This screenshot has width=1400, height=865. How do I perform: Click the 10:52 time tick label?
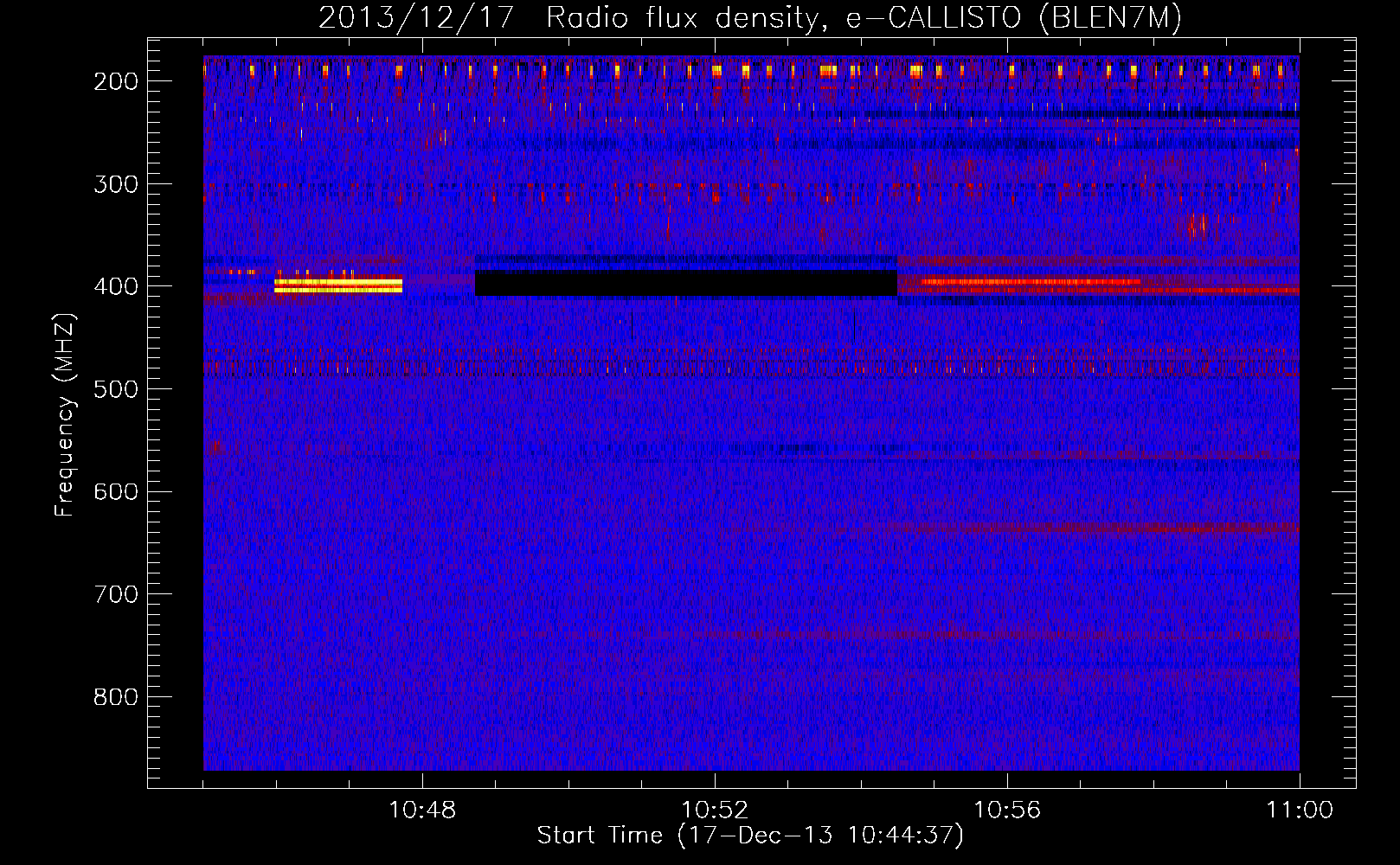[715, 811]
